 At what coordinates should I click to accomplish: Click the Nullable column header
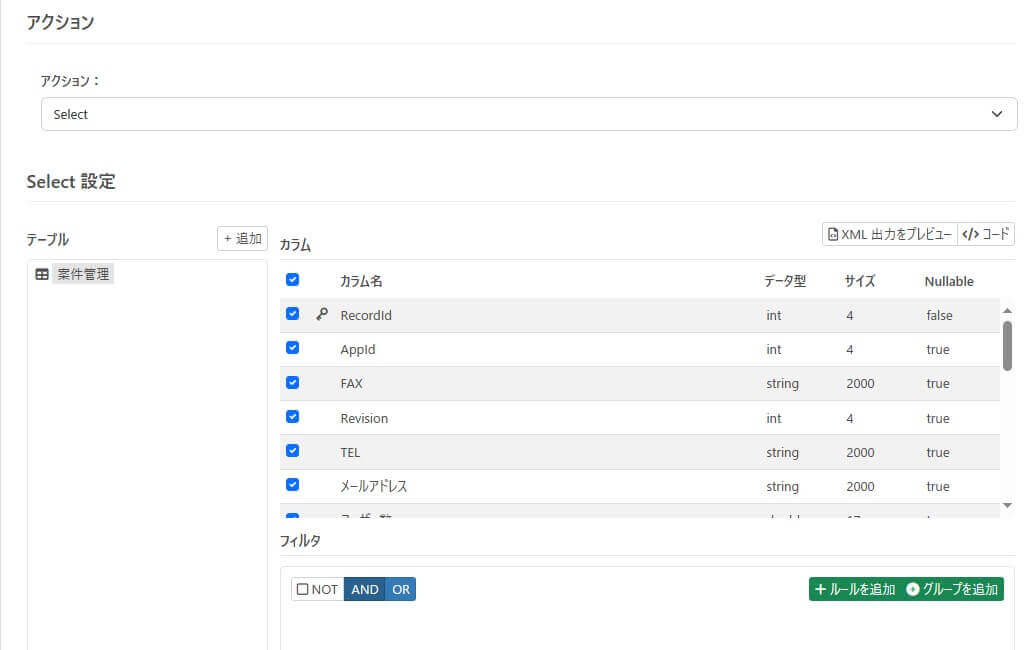[x=949, y=281]
